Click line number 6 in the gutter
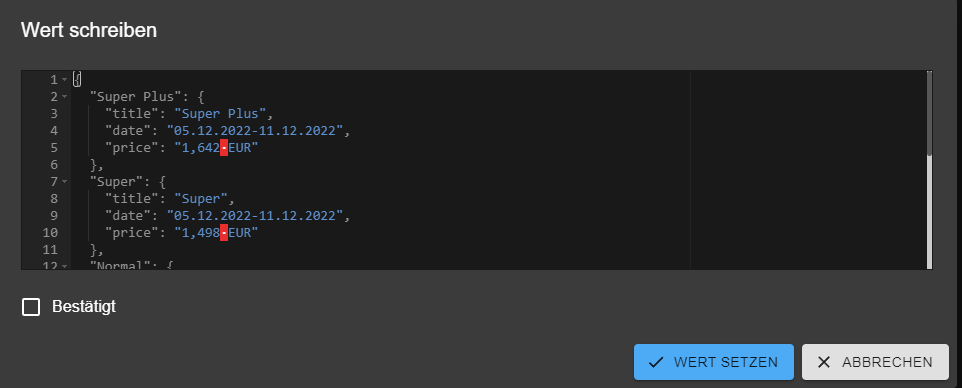The height and width of the screenshot is (388, 962). click(54, 165)
